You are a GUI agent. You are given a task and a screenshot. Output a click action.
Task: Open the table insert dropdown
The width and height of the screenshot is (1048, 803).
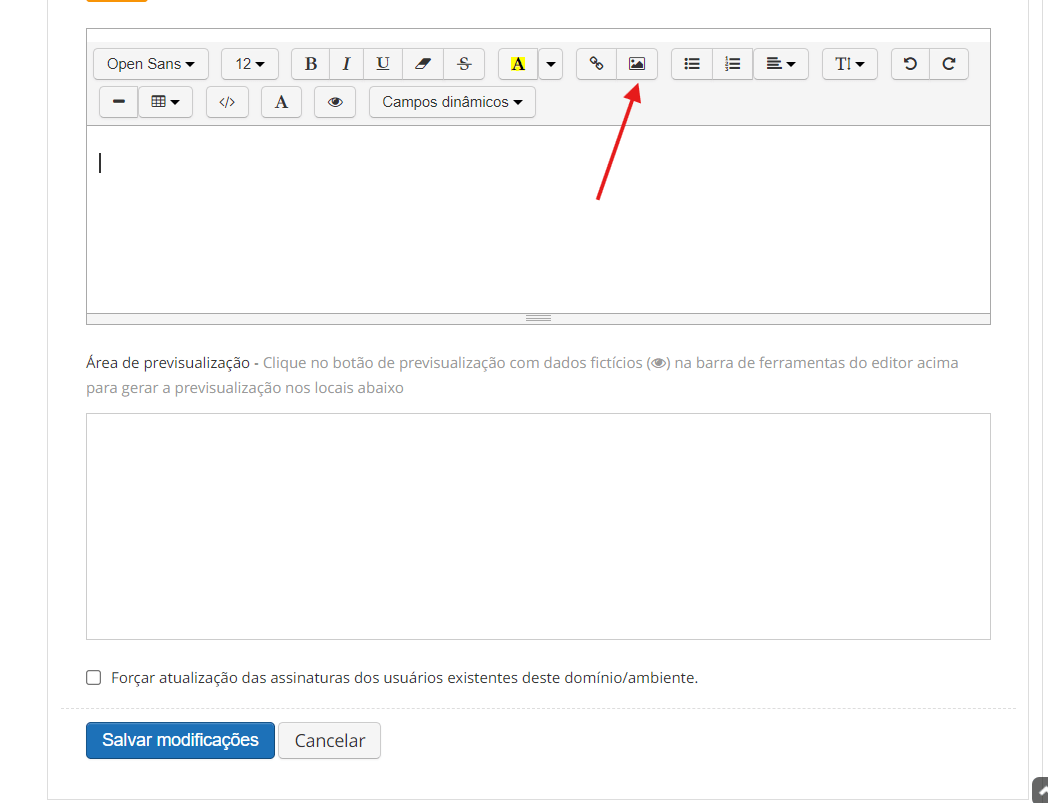(165, 102)
